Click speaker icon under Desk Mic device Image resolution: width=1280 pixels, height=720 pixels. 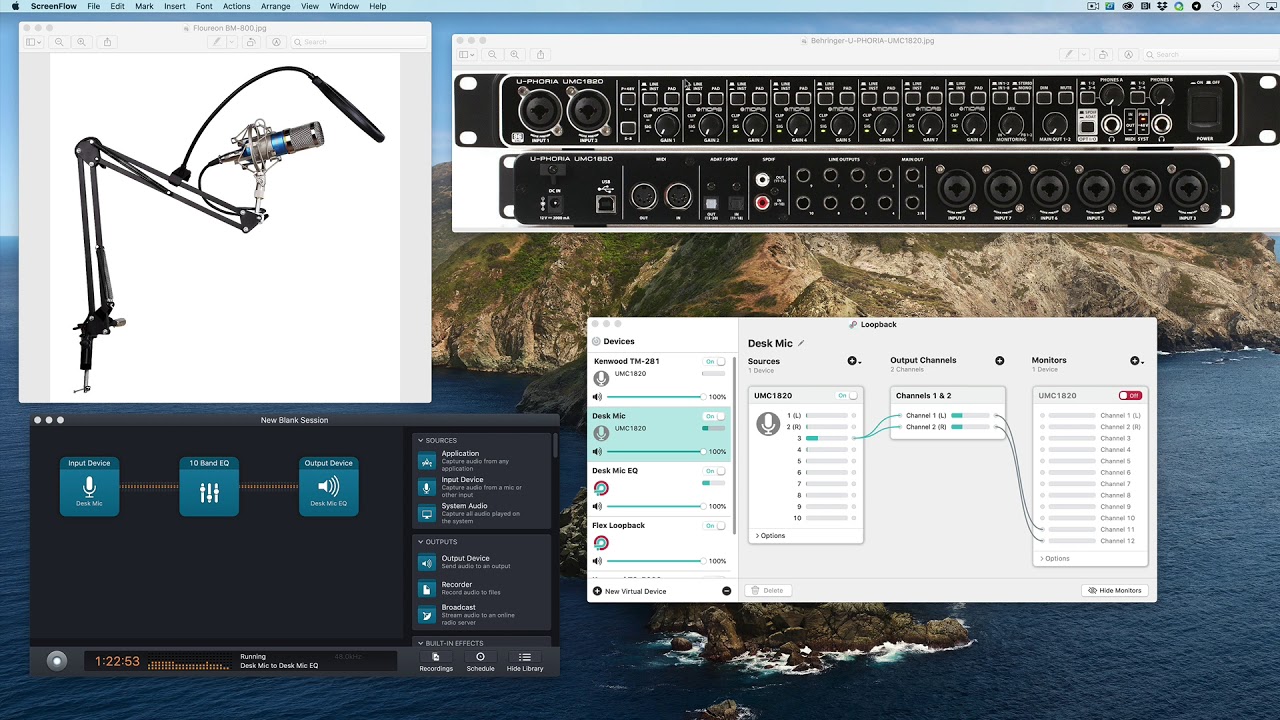(x=597, y=452)
